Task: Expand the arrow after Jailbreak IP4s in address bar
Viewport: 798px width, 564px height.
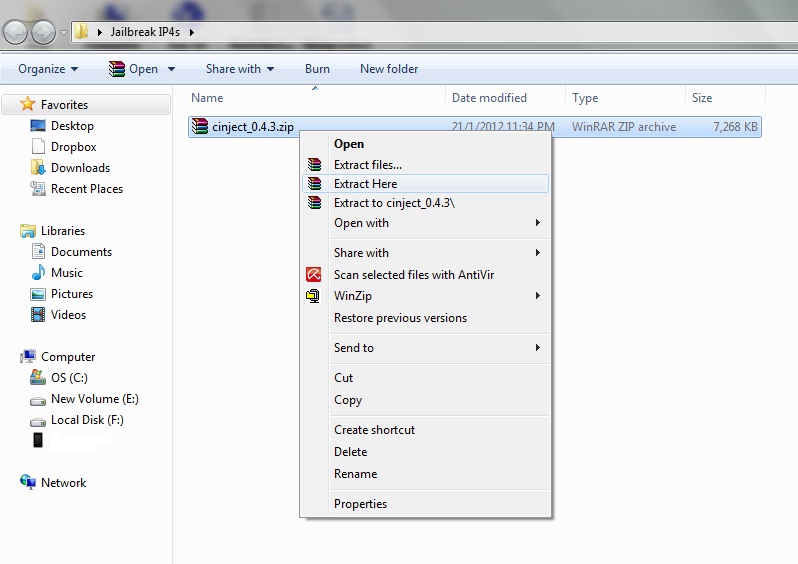Action: pos(192,32)
